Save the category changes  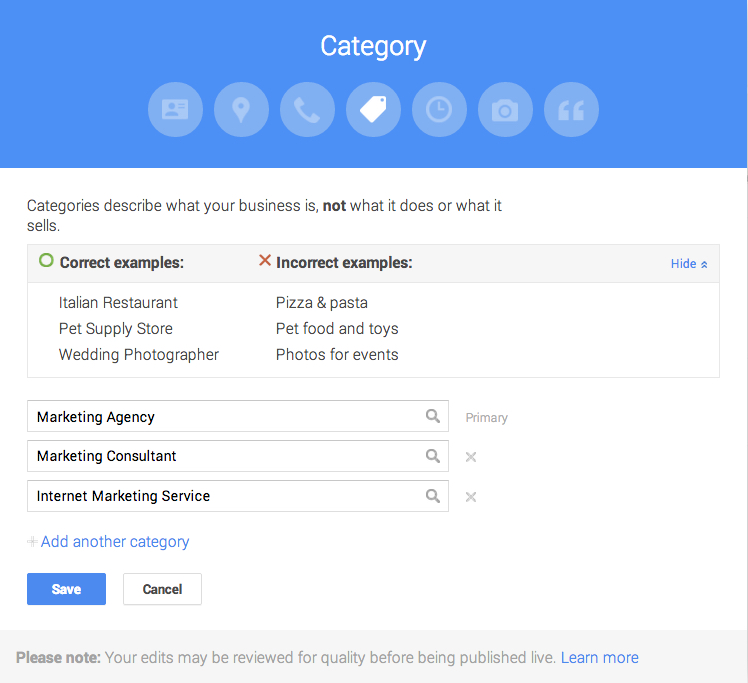[x=66, y=589]
